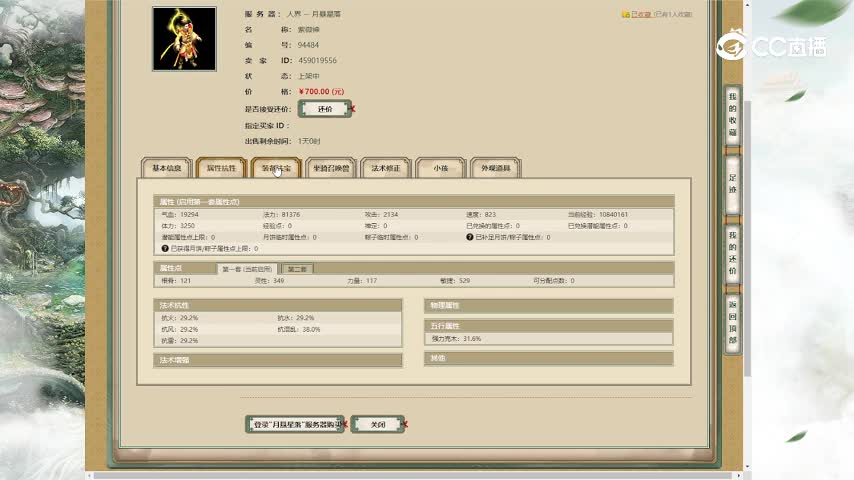
Task: Select 第一套 attribute point set
Action: [247, 269]
